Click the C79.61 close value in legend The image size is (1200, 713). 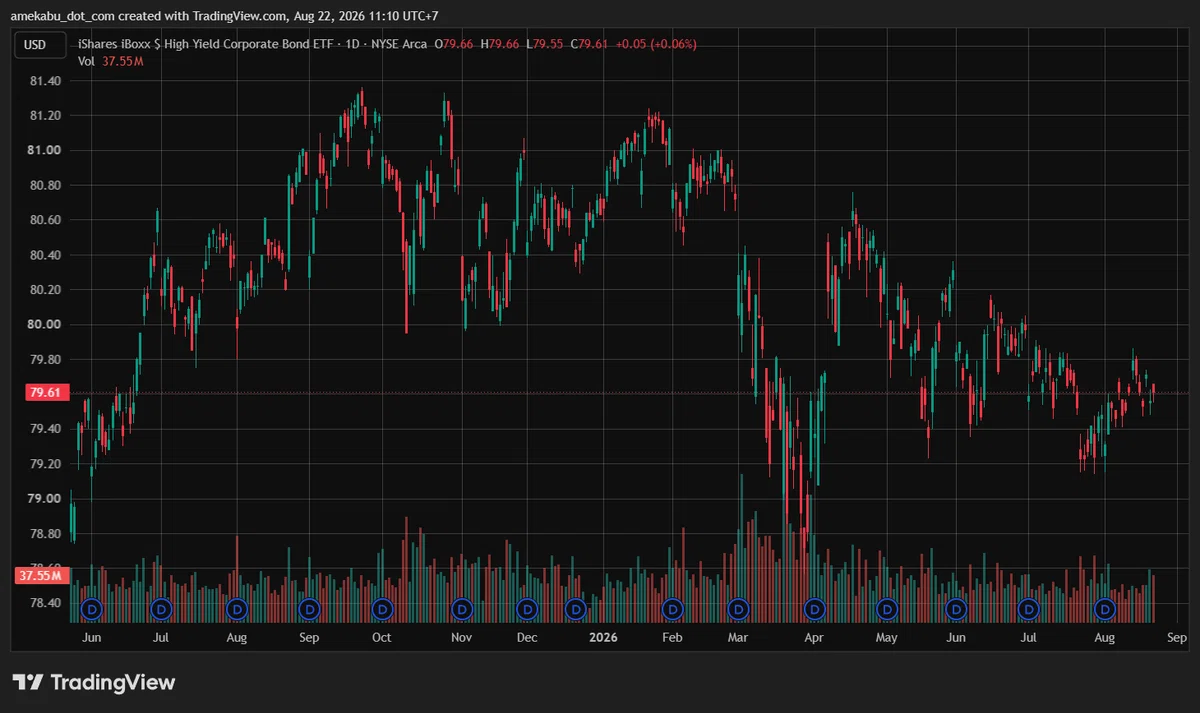589,44
